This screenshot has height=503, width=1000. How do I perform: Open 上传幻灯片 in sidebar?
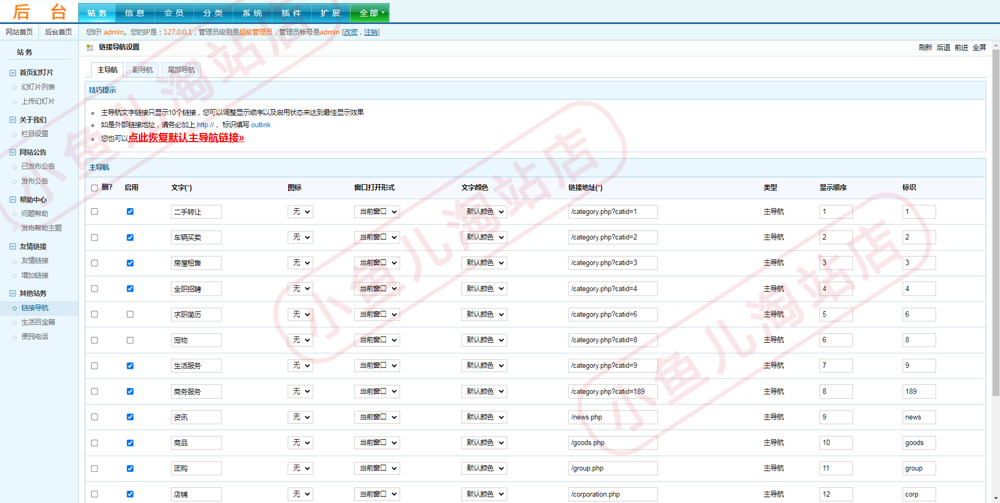tap(38, 101)
